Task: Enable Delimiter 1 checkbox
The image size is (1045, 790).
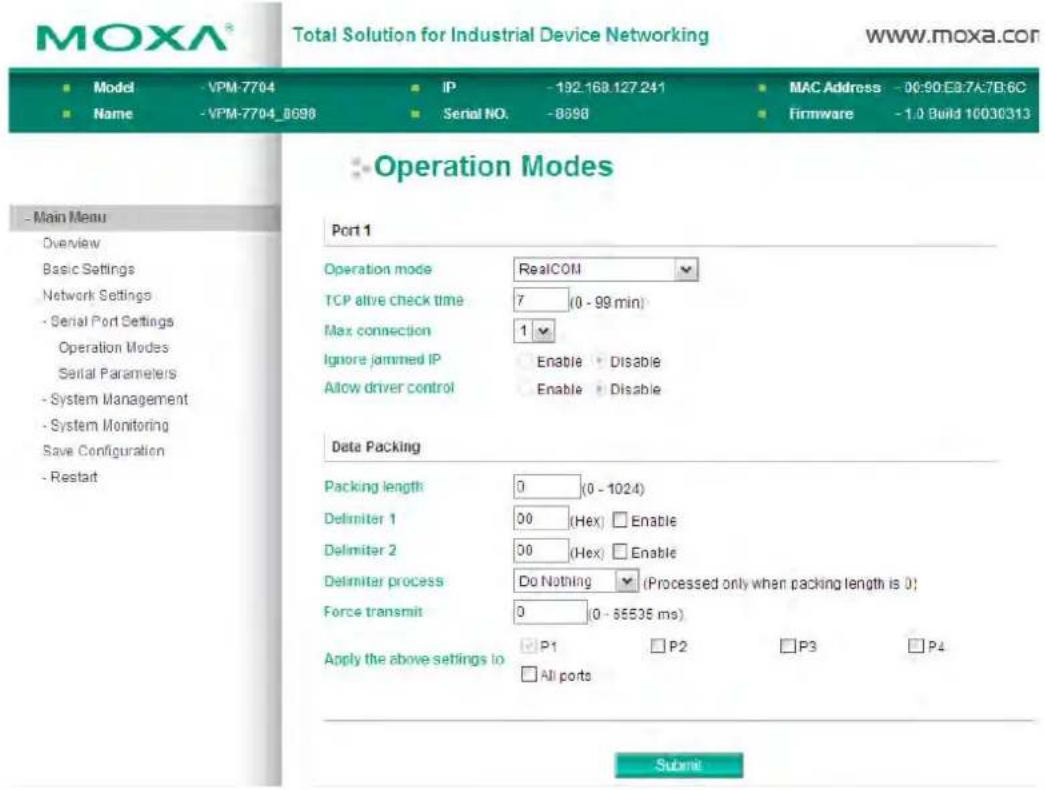Action: click(x=620, y=520)
